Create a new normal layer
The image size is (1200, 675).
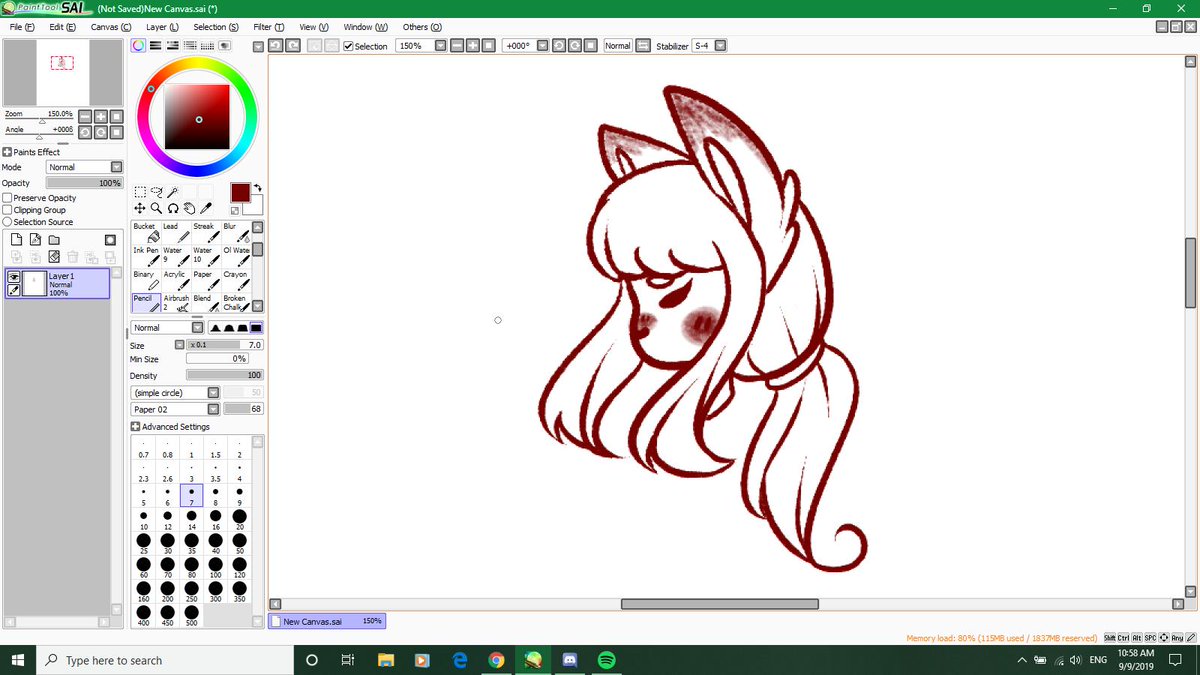tap(16, 240)
